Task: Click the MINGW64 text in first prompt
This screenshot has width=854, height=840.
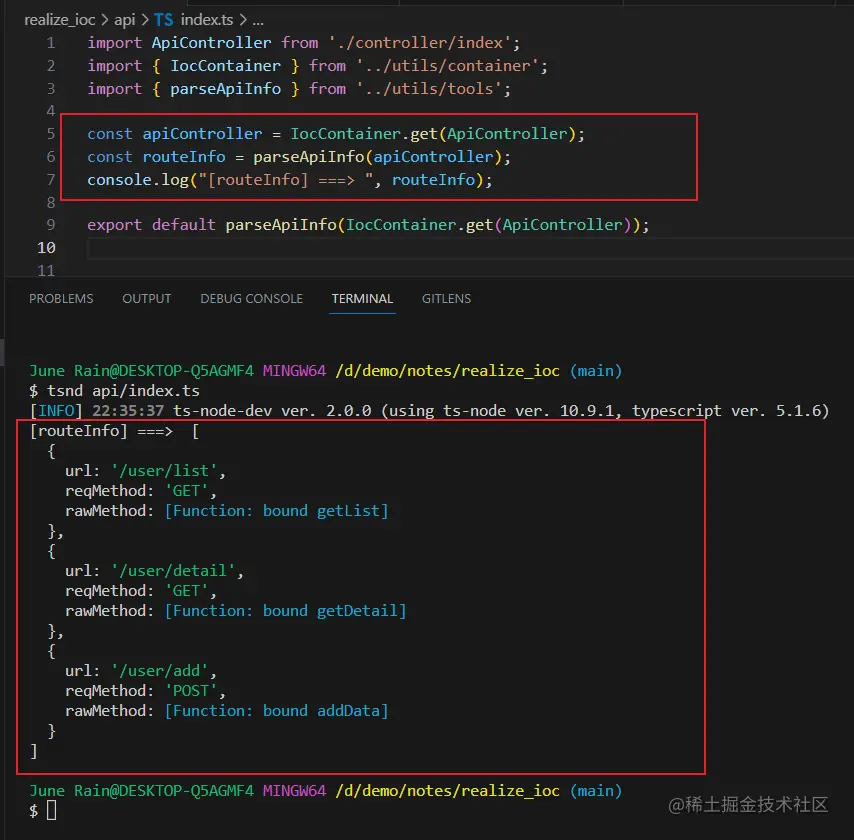Action: tap(294, 371)
